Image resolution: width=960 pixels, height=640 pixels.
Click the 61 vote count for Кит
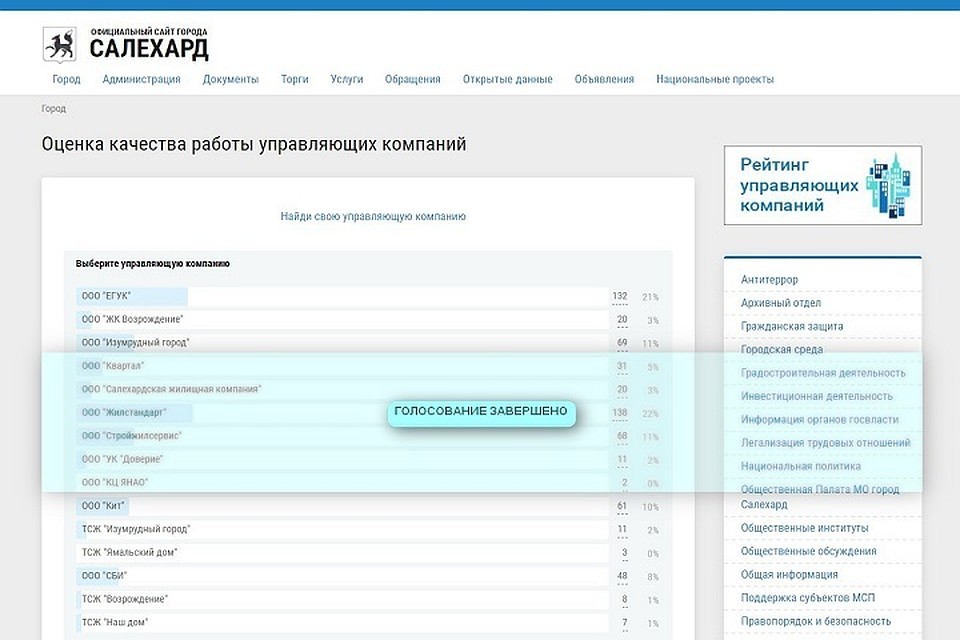pyautogui.click(x=622, y=506)
